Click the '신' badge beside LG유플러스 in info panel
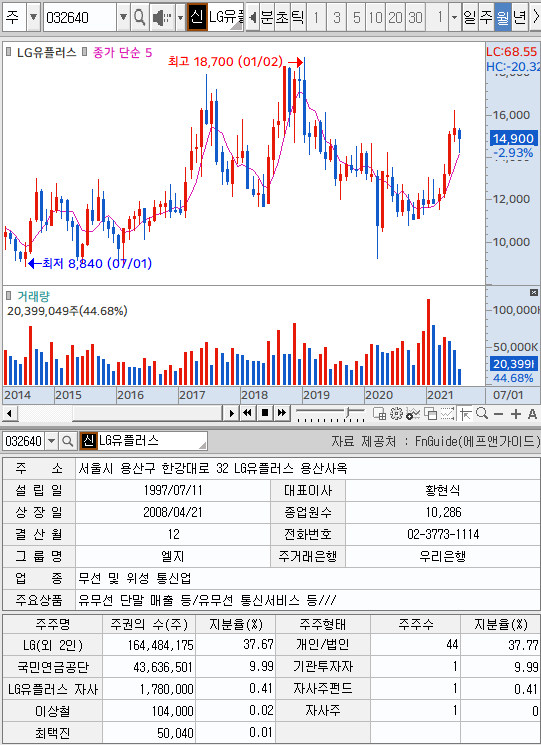This screenshot has width=541, height=745. [88, 440]
